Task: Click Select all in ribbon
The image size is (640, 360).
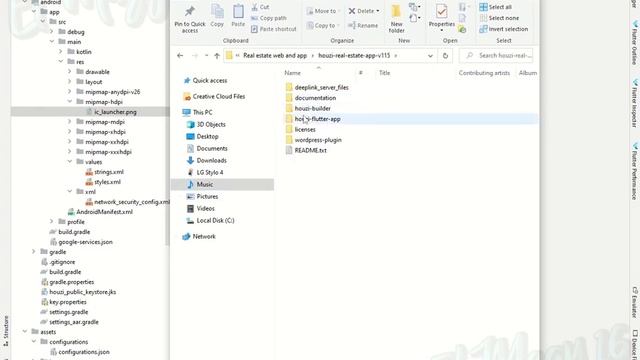Action: pyautogui.click(x=496, y=7)
